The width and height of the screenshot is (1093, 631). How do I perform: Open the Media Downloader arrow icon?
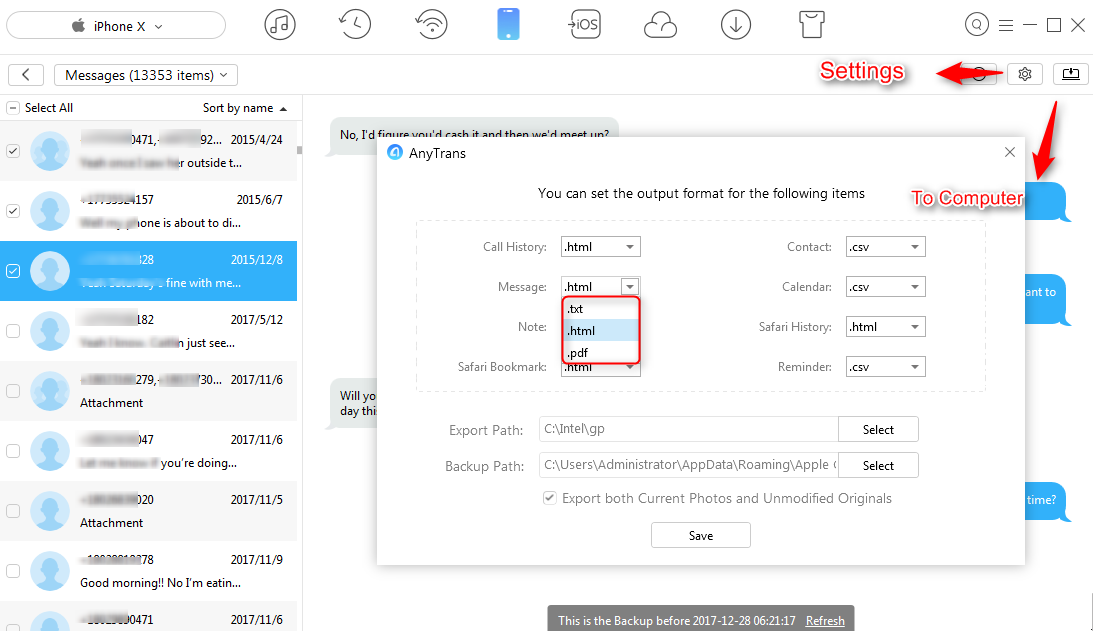pyautogui.click(x=735, y=25)
